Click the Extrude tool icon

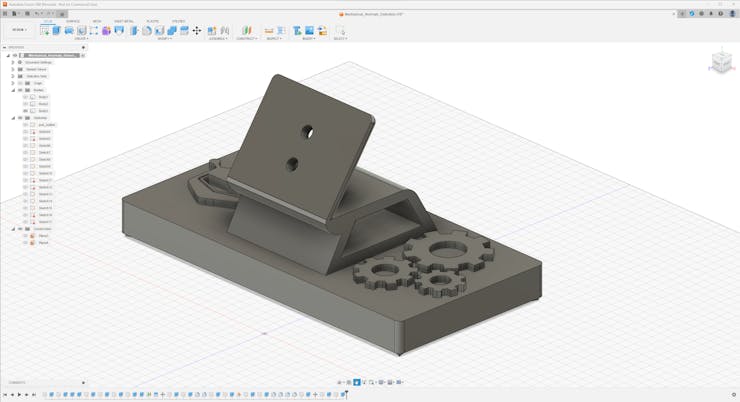(56, 31)
